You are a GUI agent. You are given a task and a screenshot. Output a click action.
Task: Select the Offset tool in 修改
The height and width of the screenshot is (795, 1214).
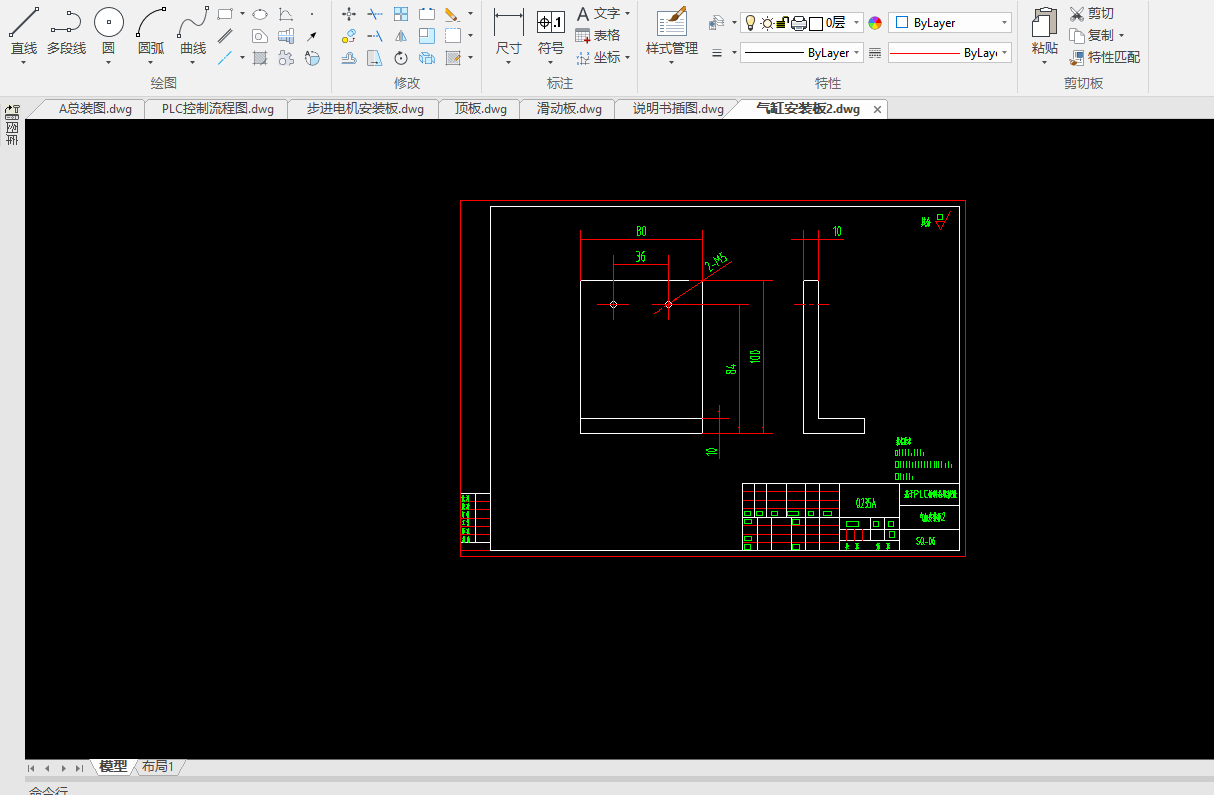coord(349,58)
